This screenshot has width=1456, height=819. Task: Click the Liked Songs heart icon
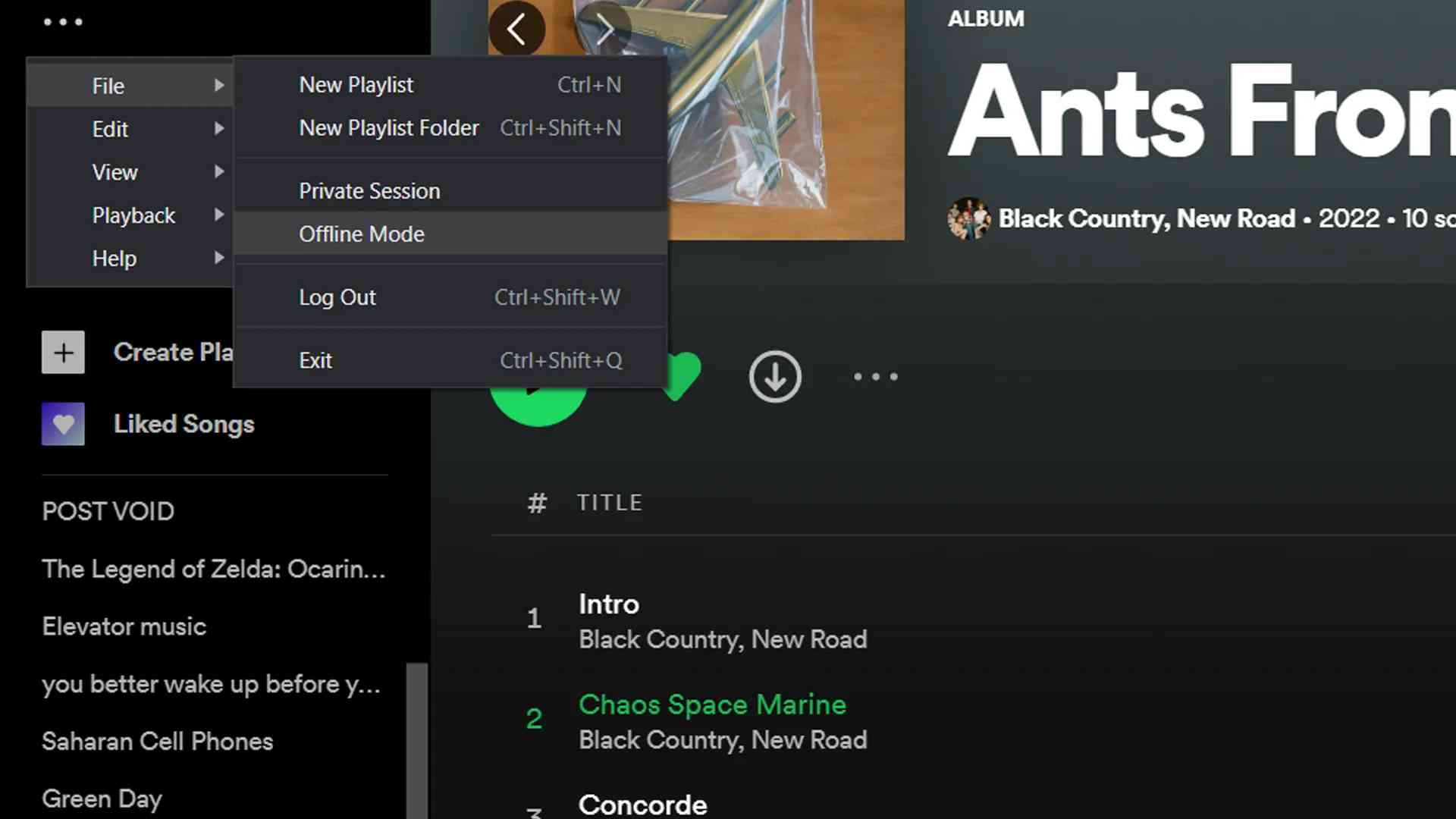point(63,424)
